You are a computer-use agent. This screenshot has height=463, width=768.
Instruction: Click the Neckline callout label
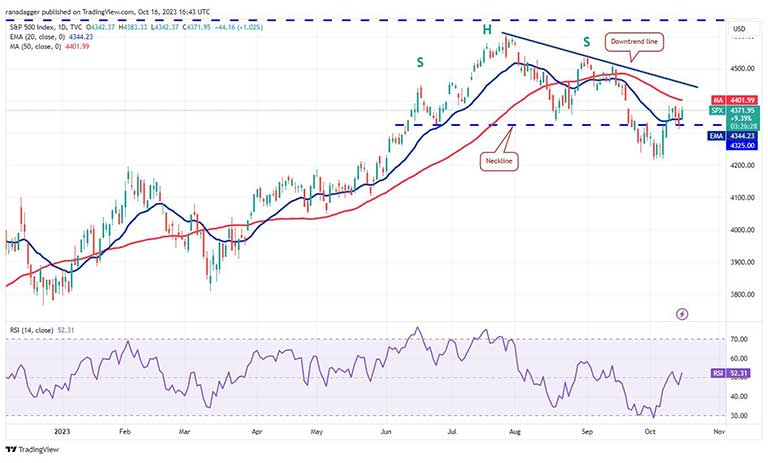click(x=499, y=161)
